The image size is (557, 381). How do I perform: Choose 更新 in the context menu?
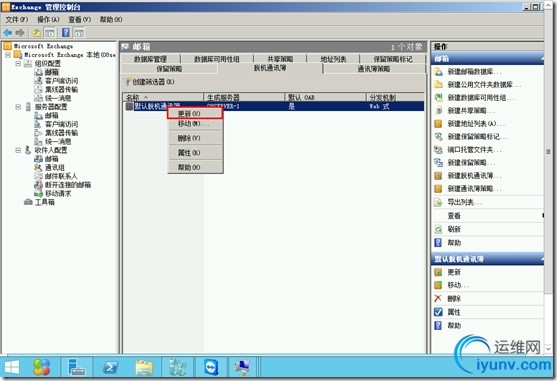click(195, 114)
